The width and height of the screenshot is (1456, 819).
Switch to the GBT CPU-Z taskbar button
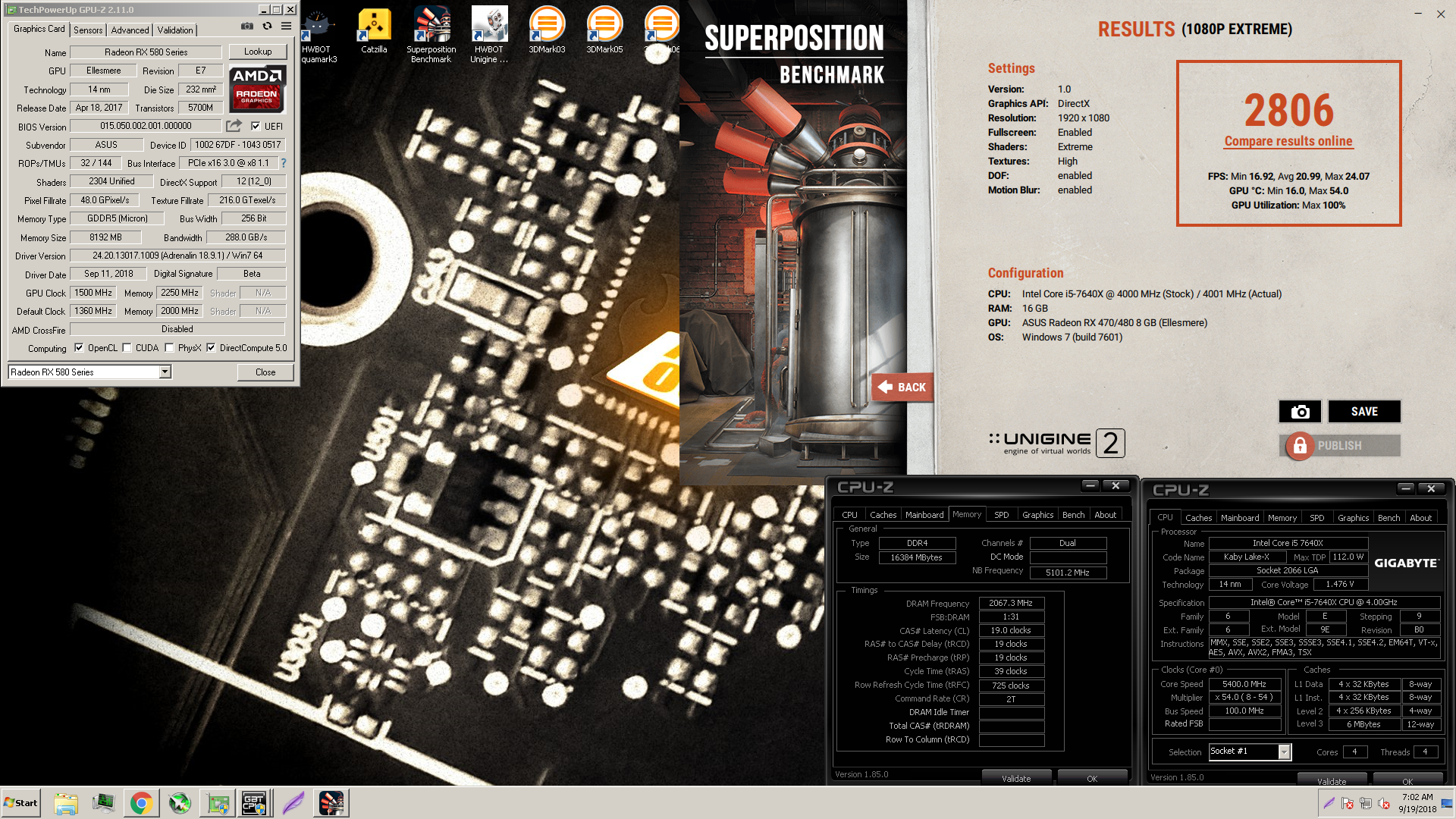pyautogui.click(x=254, y=803)
